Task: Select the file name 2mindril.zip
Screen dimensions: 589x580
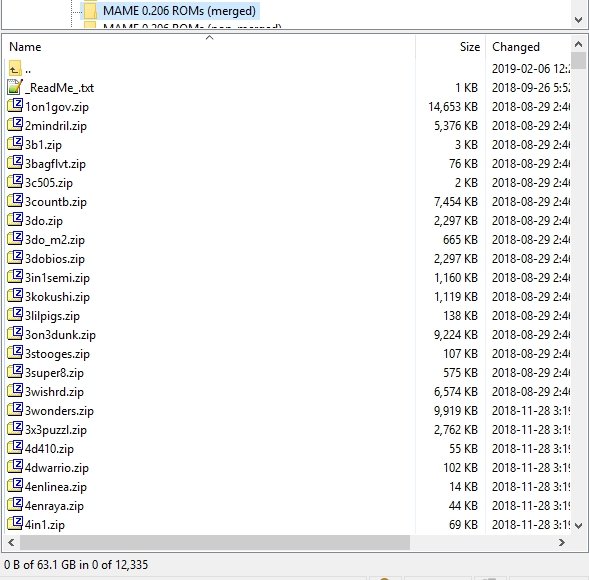Action: [56, 126]
